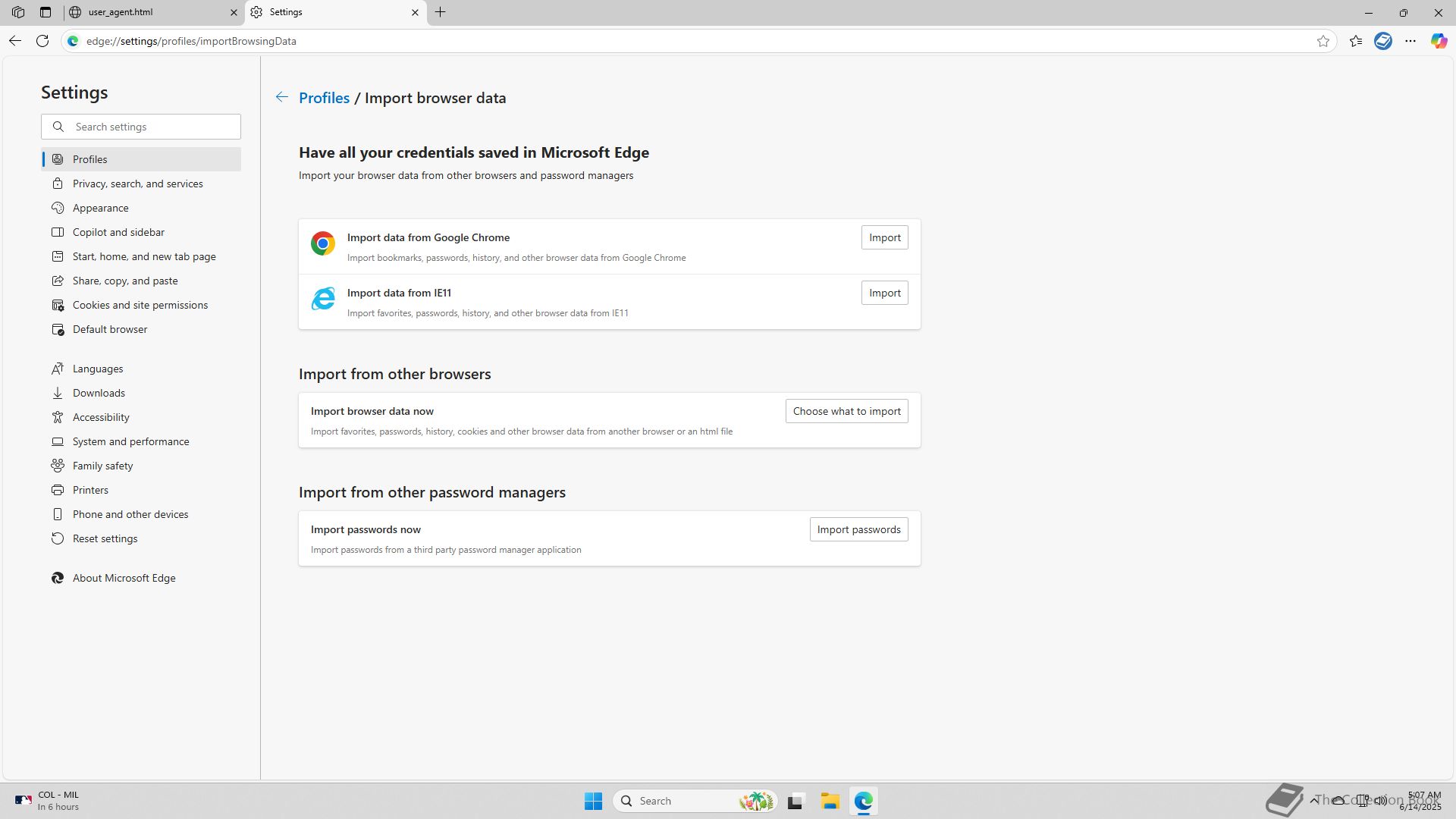Open File Explorer from taskbar
Screen dimensions: 1456x819
click(830, 801)
